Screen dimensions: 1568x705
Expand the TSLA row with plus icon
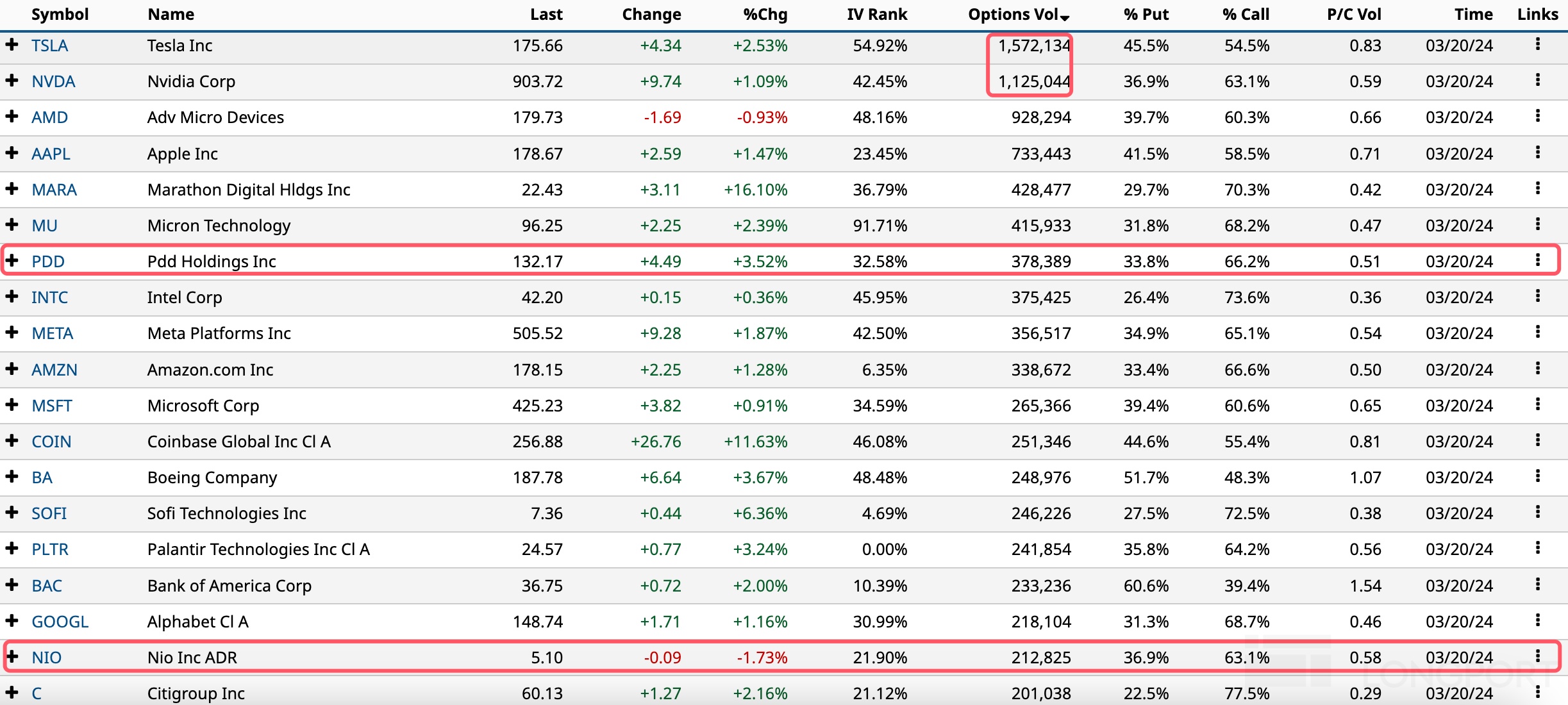click(12, 44)
